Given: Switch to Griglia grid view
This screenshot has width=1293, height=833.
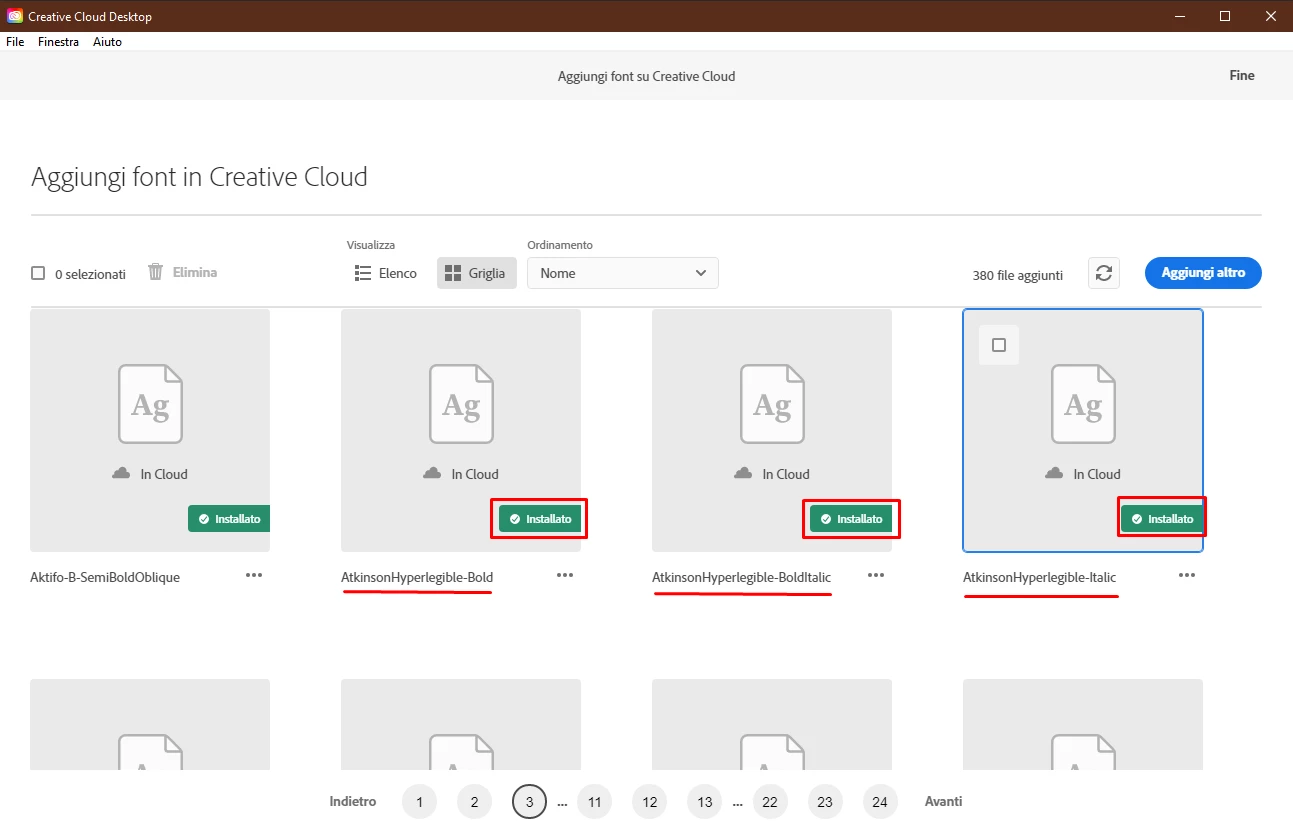Looking at the screenshot, I should pyautogui.click(x=477, y=273).
